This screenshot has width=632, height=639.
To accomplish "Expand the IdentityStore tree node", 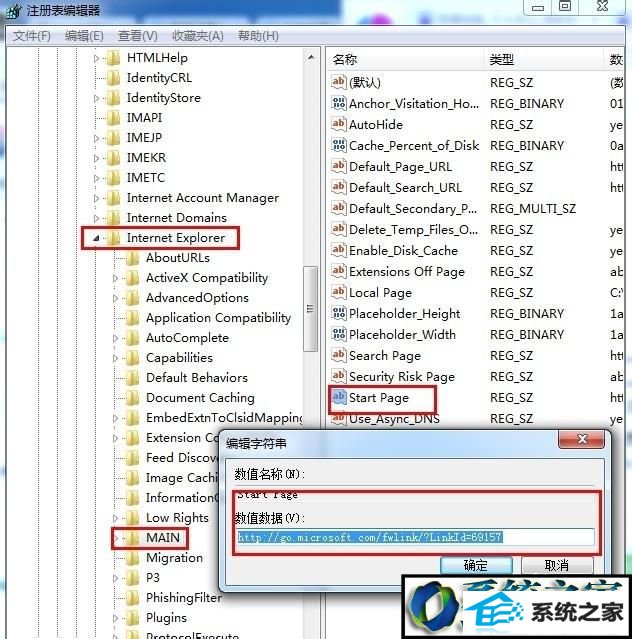I will (96, 98).
